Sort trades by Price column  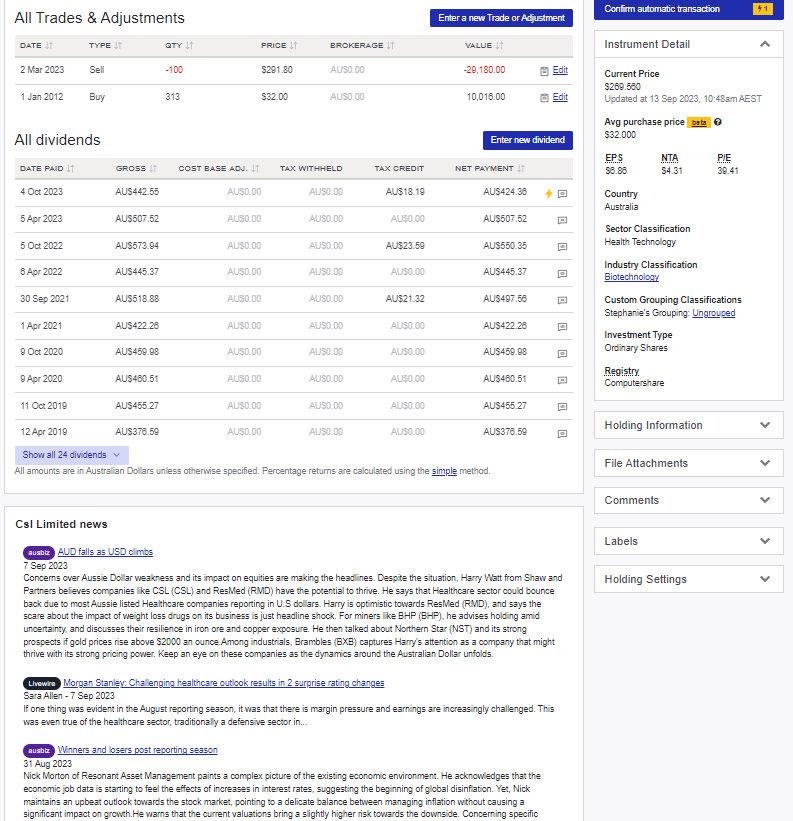click(x=294, y=46)
